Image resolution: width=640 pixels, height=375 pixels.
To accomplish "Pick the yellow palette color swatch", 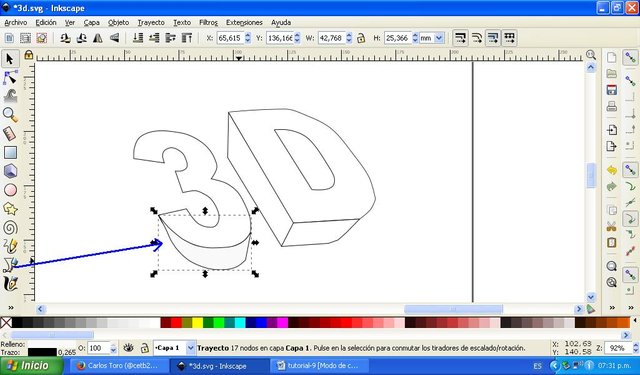I will [x=198, y=323].
